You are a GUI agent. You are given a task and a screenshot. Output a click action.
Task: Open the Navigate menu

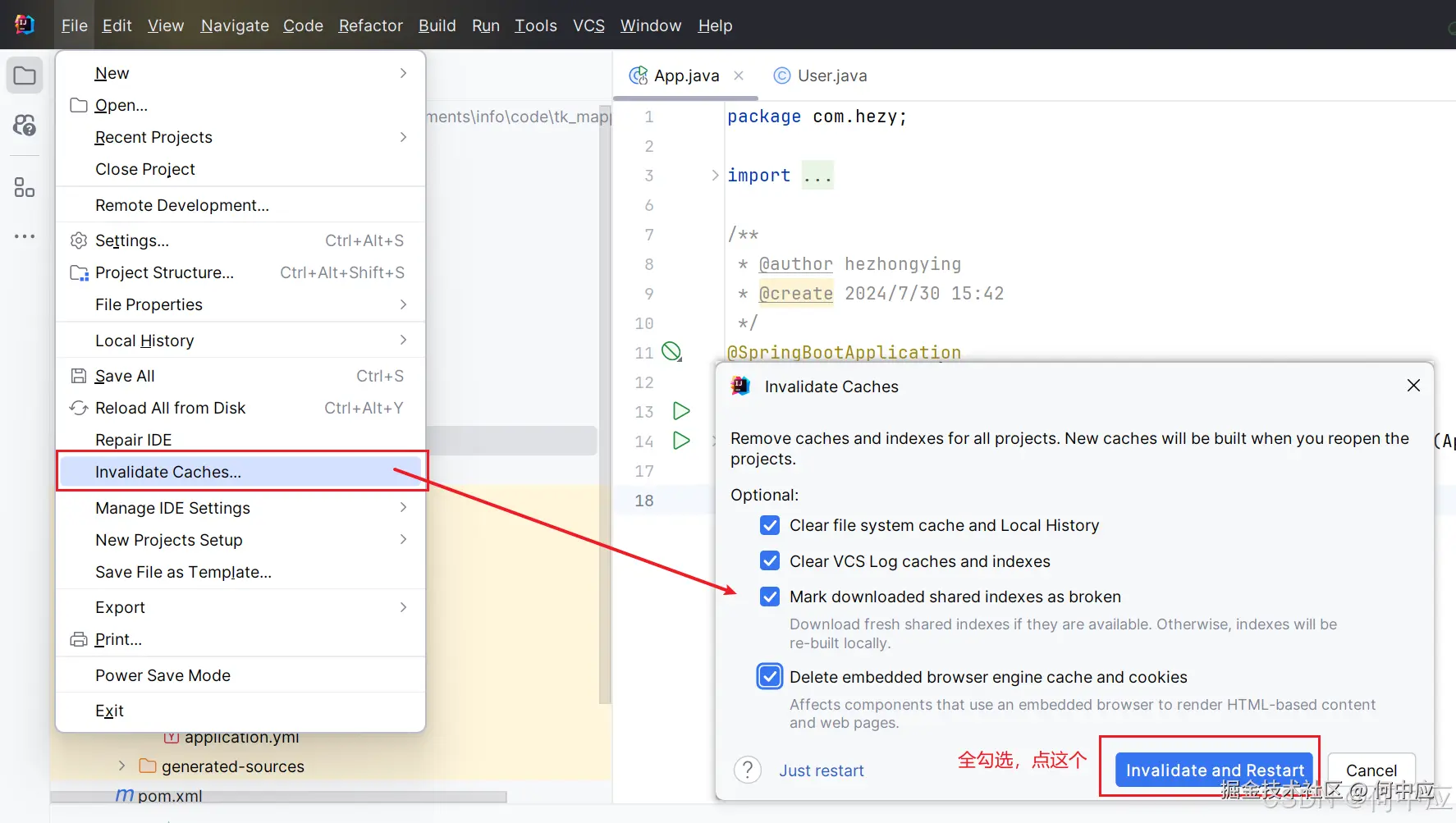coord(235,25)
